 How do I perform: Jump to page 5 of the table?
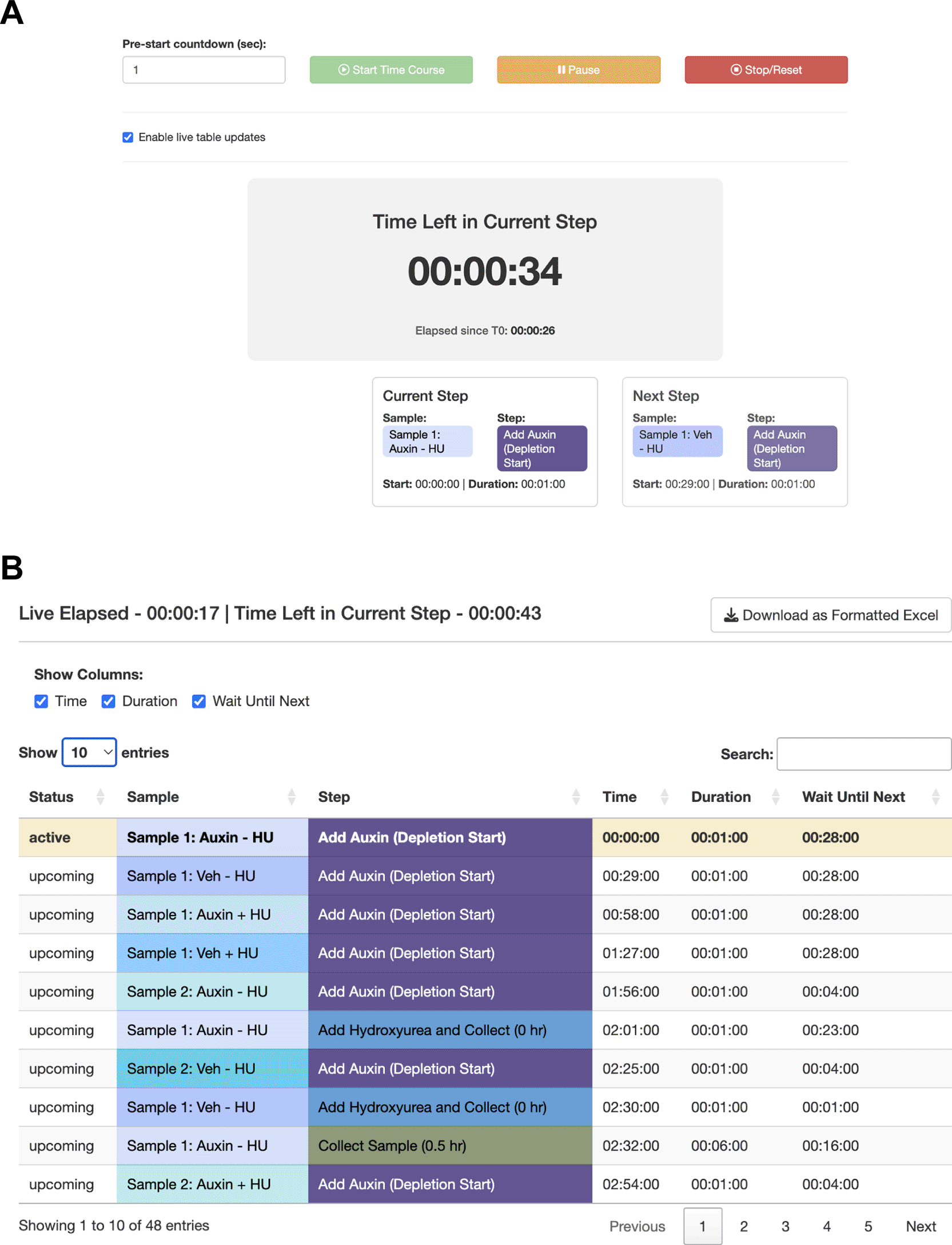867,1226
